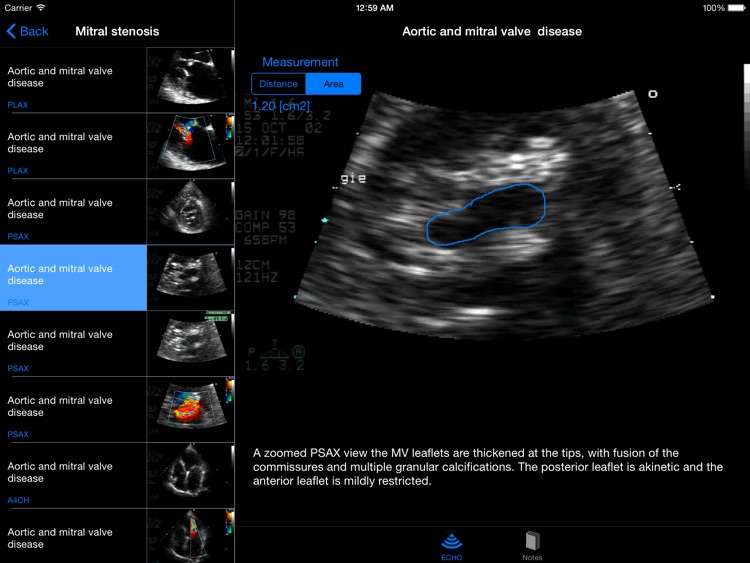
Task: Click the 1.20 [cm2] area value
Action: tap(281, 106)
